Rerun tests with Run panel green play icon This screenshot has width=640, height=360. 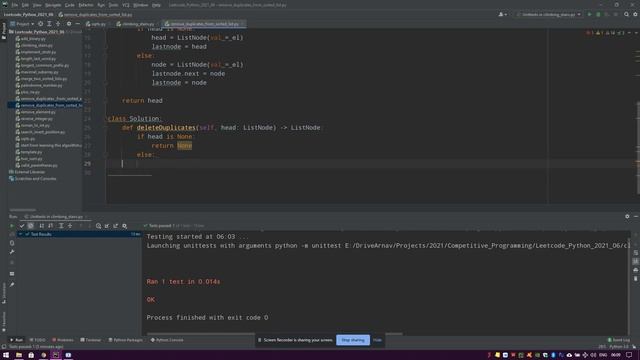coord(11,226)
